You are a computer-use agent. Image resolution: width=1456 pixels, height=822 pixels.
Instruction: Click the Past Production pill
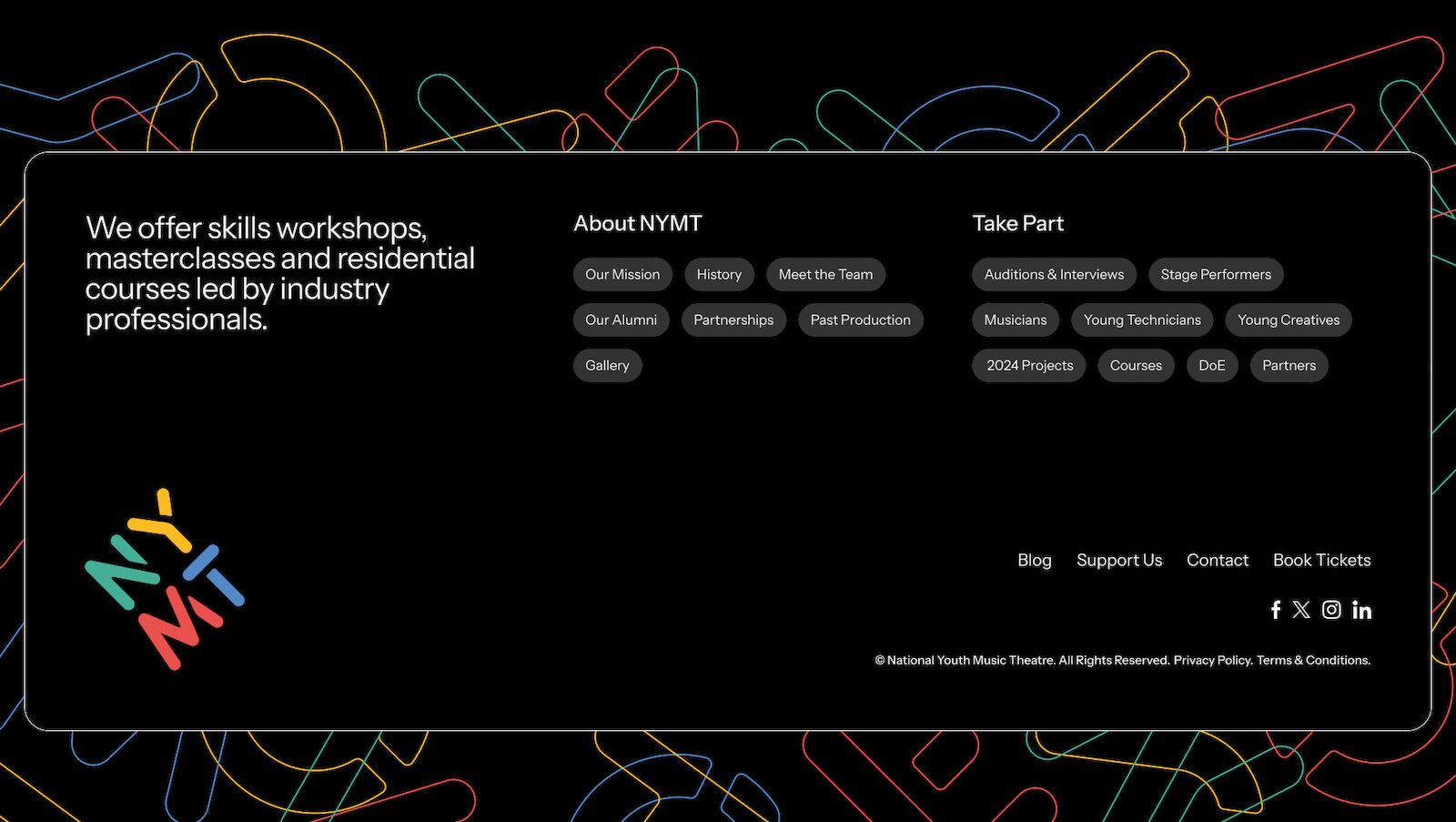[860, 320]
